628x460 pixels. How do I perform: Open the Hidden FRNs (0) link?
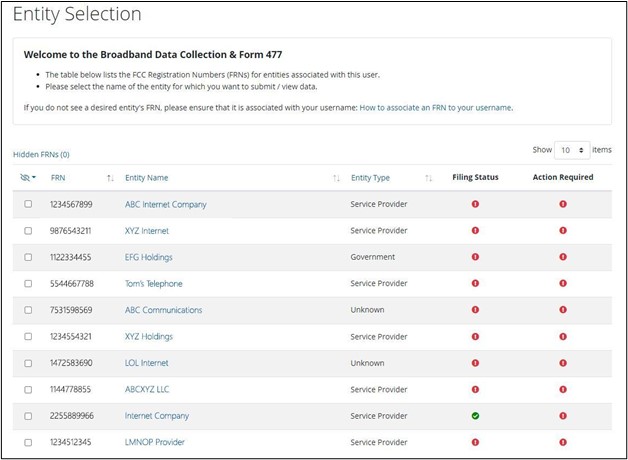click(41, 155)
